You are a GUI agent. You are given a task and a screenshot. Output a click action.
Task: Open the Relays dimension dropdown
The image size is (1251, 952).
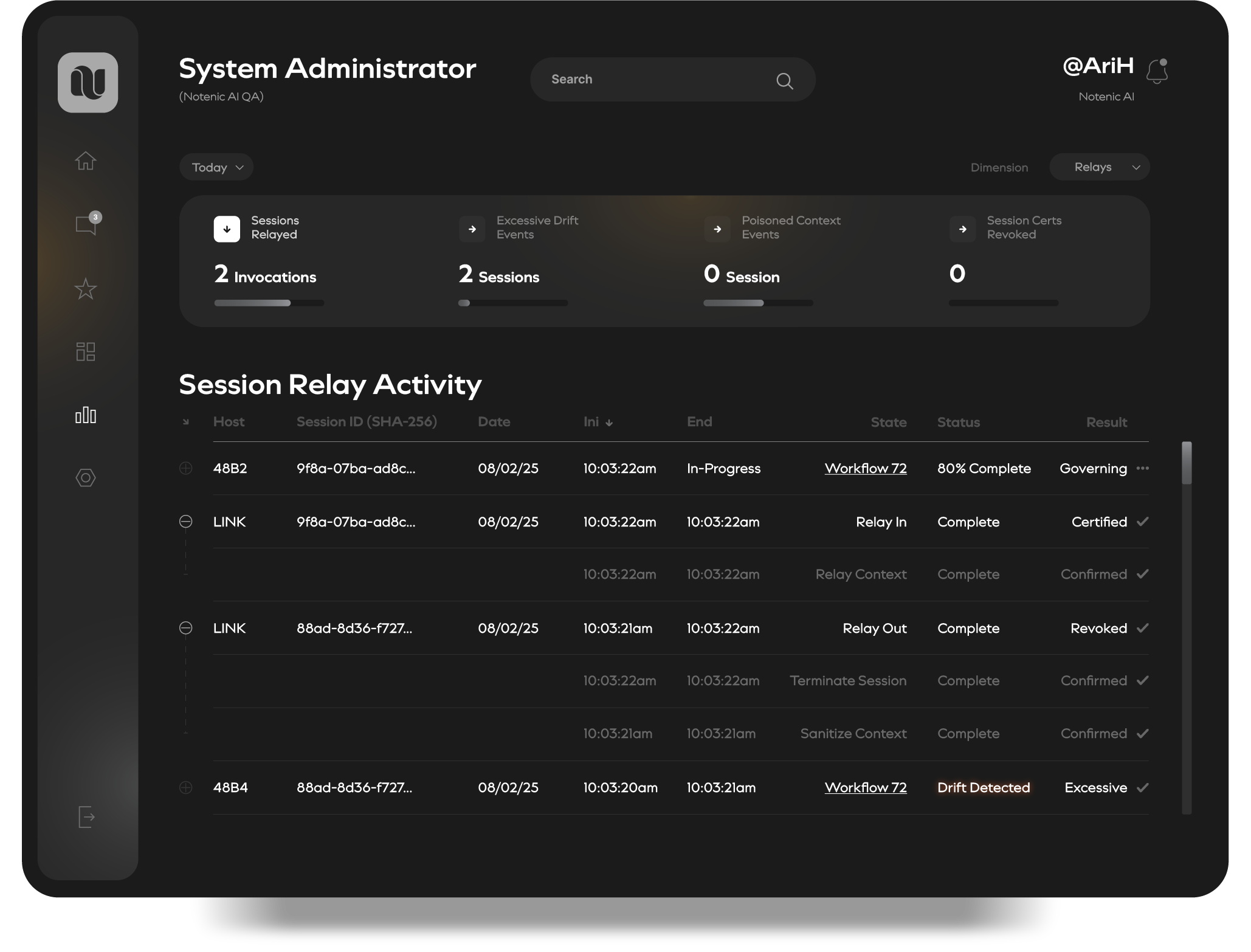click(1099, 167)
